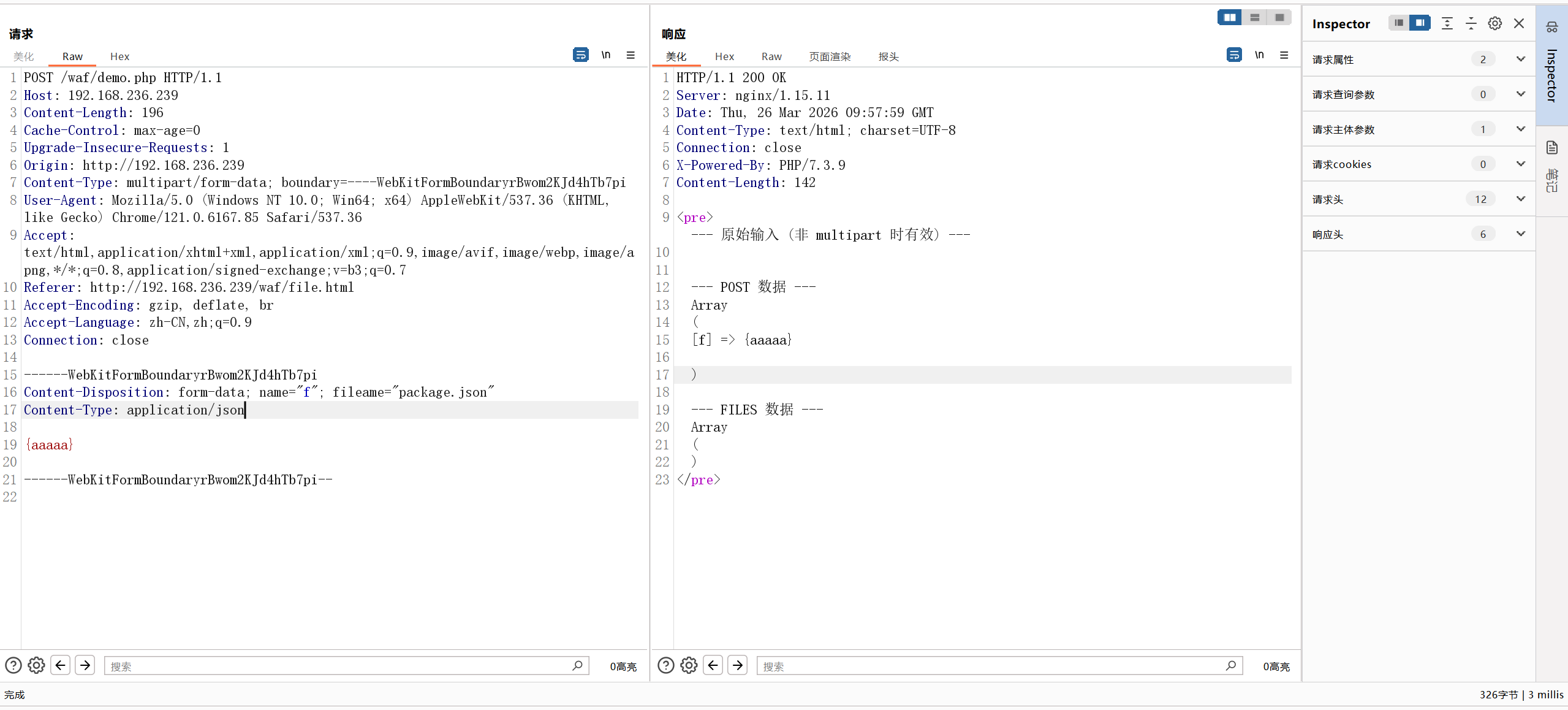Open 页面渲染 tab in response
1568x710 pixels.
point(830,56)
